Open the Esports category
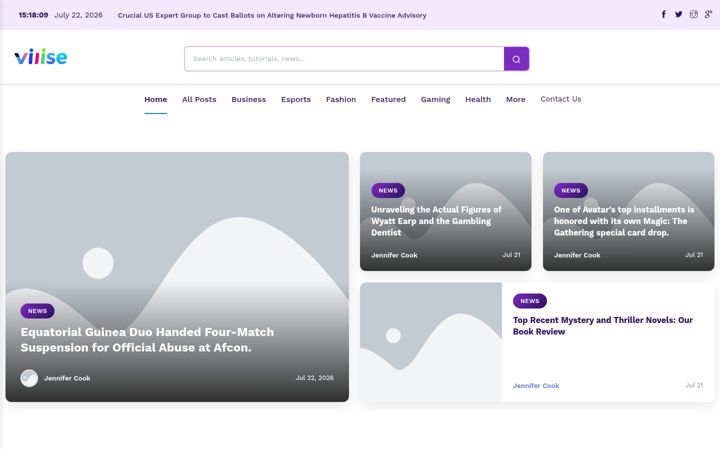 (x=296, y=99)
